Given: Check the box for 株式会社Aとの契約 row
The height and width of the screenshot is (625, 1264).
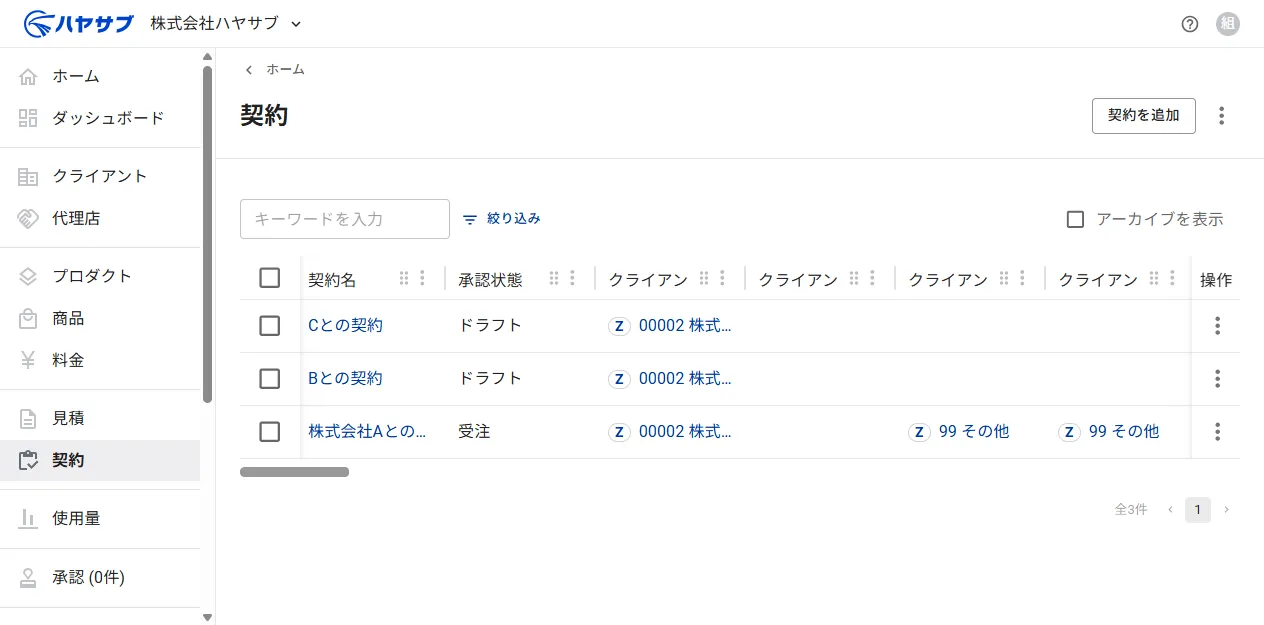Looking at the screenshot, I should point(269,432).
